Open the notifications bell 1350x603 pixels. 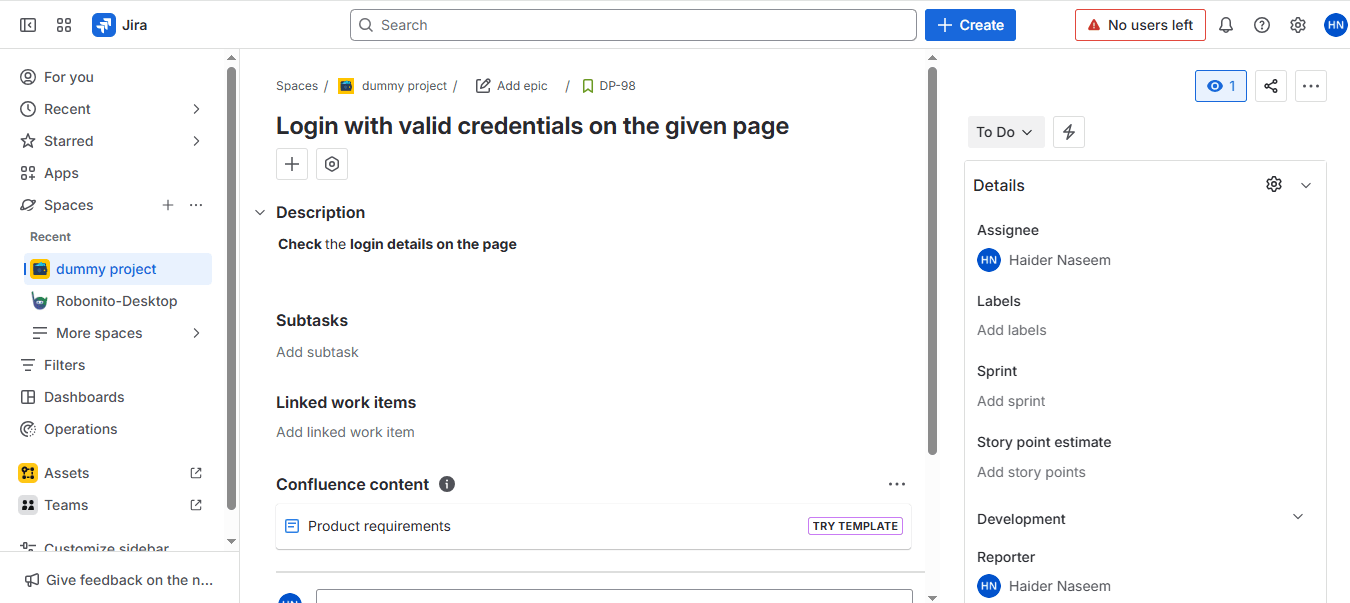[1226, 25]
